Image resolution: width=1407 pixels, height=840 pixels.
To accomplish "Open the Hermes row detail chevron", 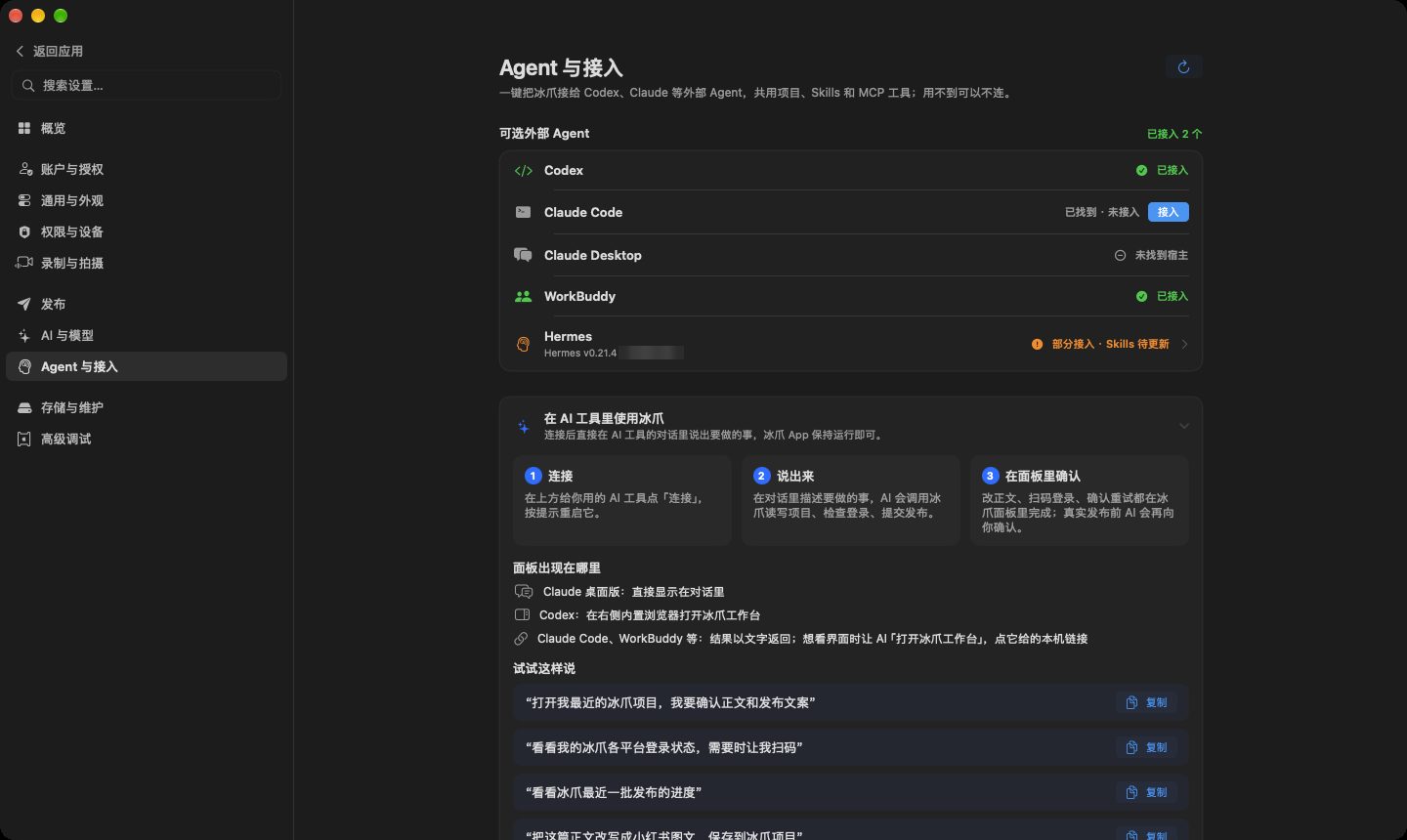I will 1184,344.
